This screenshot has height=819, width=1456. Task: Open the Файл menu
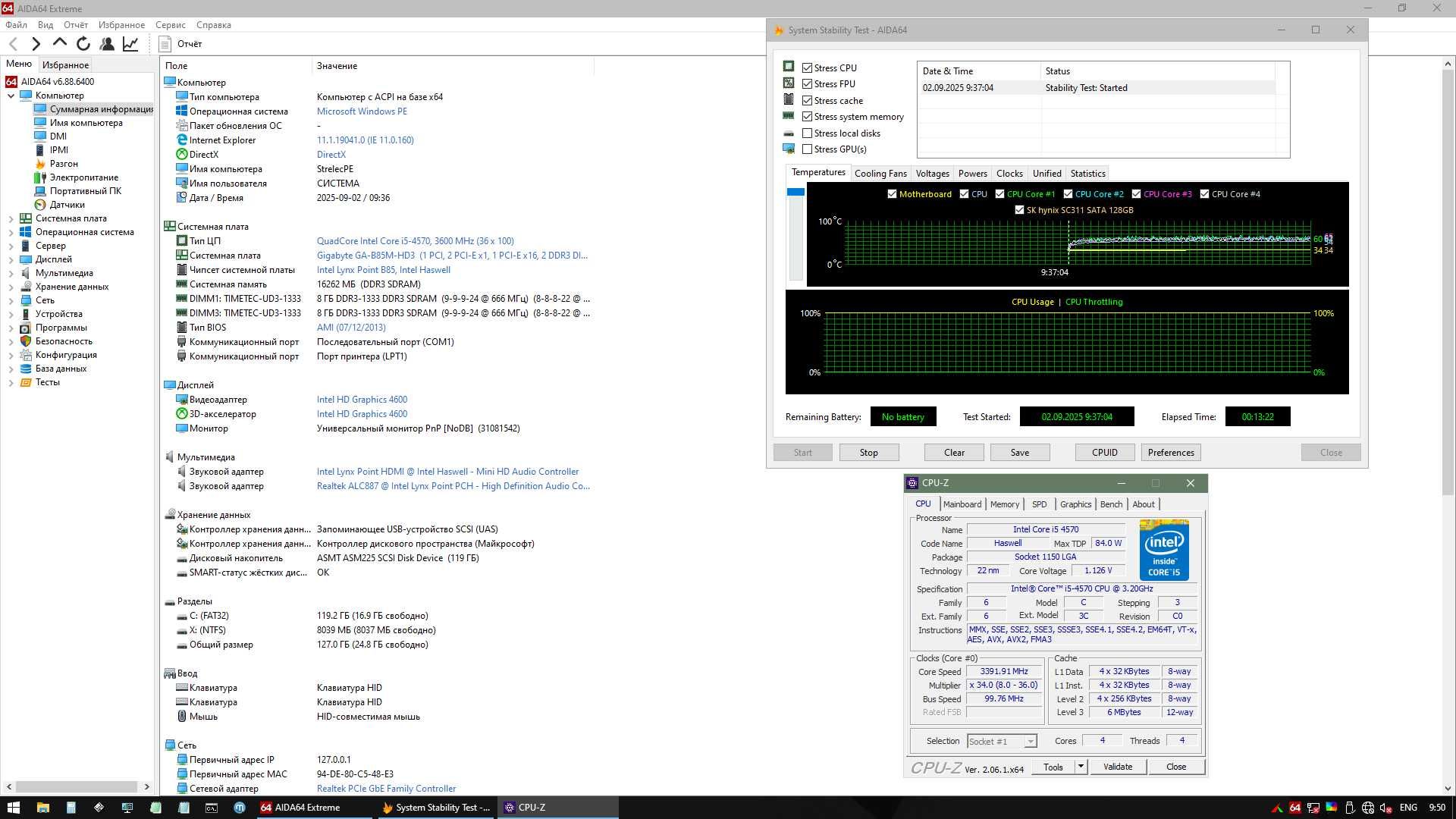click(16, 25)
